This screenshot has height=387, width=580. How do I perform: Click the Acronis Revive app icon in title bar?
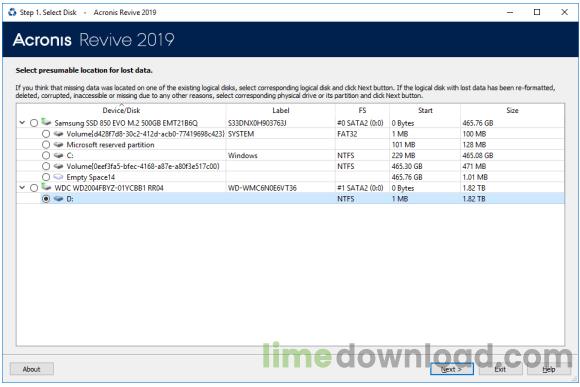point(12,12)
